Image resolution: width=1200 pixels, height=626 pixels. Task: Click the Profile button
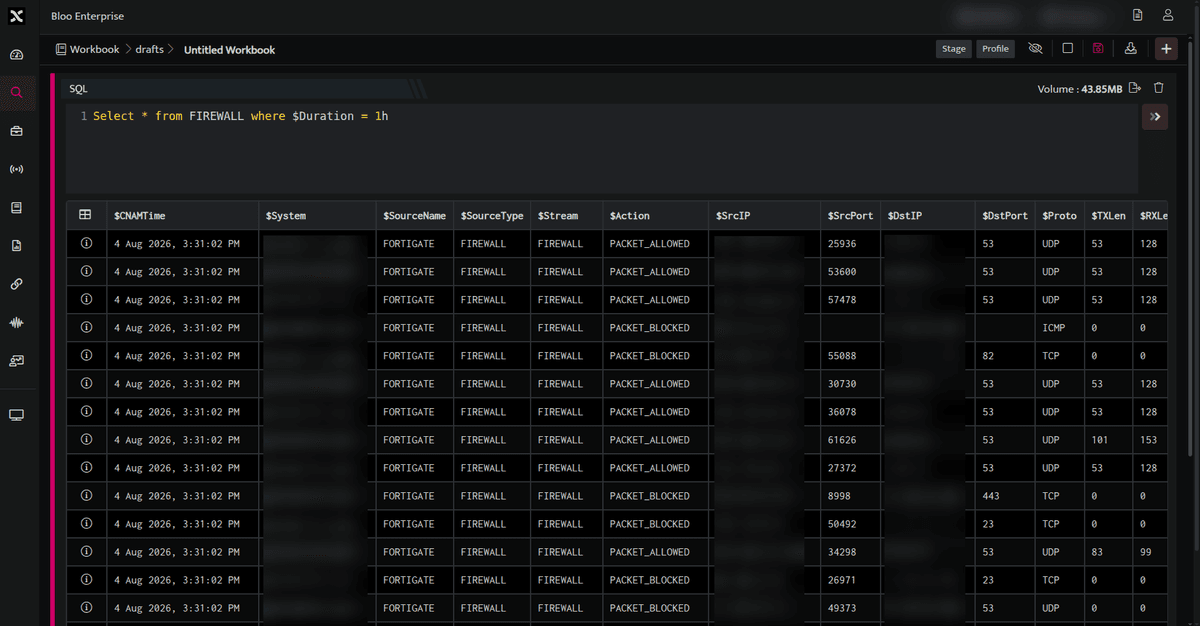995,48
